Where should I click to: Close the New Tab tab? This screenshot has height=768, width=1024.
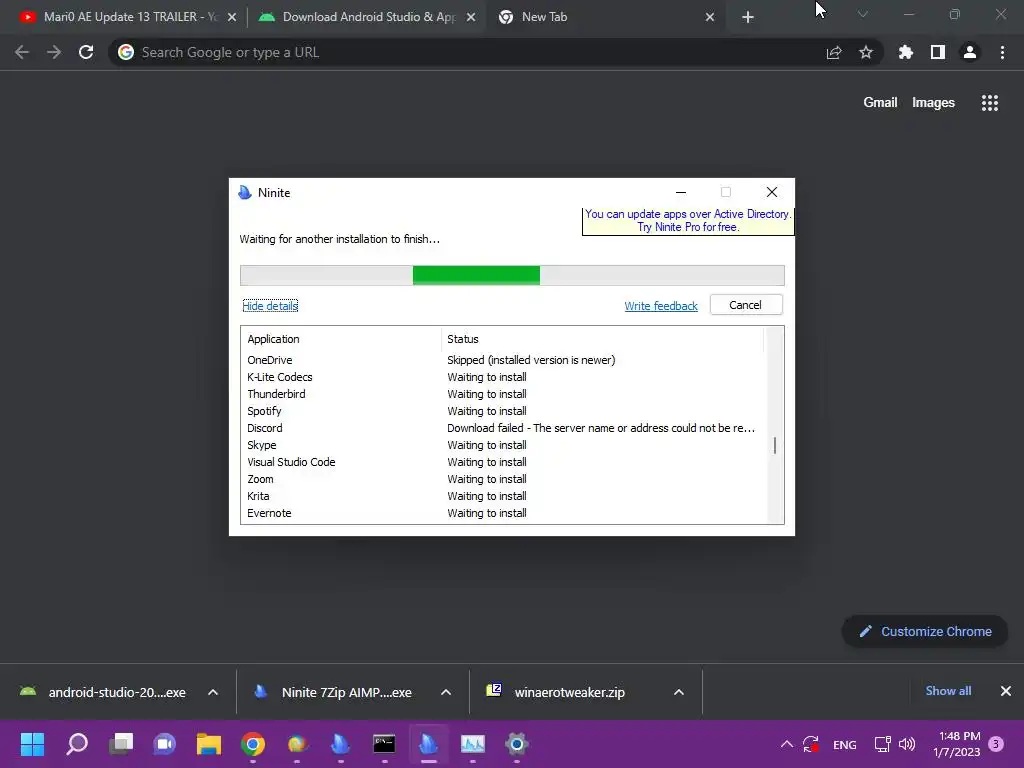710,17
